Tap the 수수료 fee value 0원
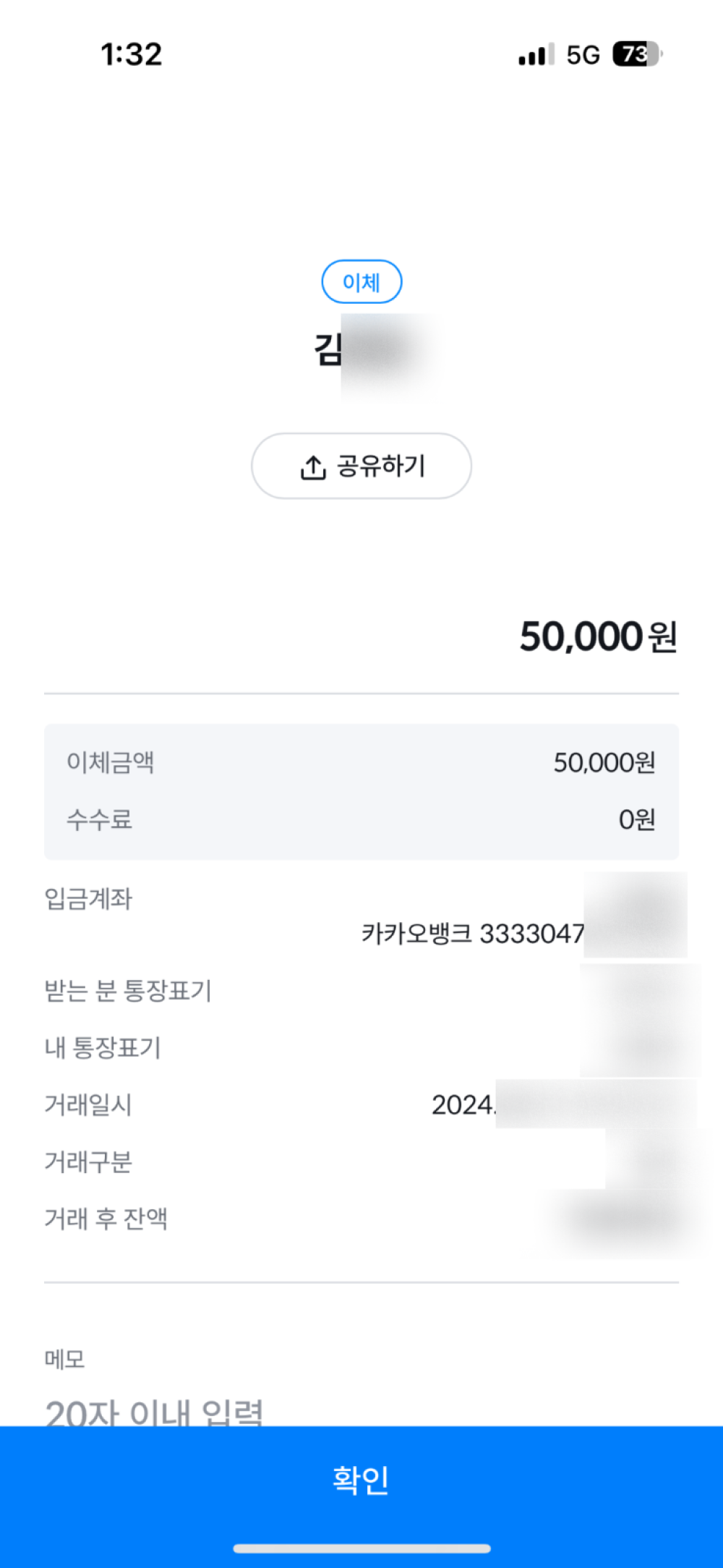Screen dimensions: 723x1568 (637, 819)
